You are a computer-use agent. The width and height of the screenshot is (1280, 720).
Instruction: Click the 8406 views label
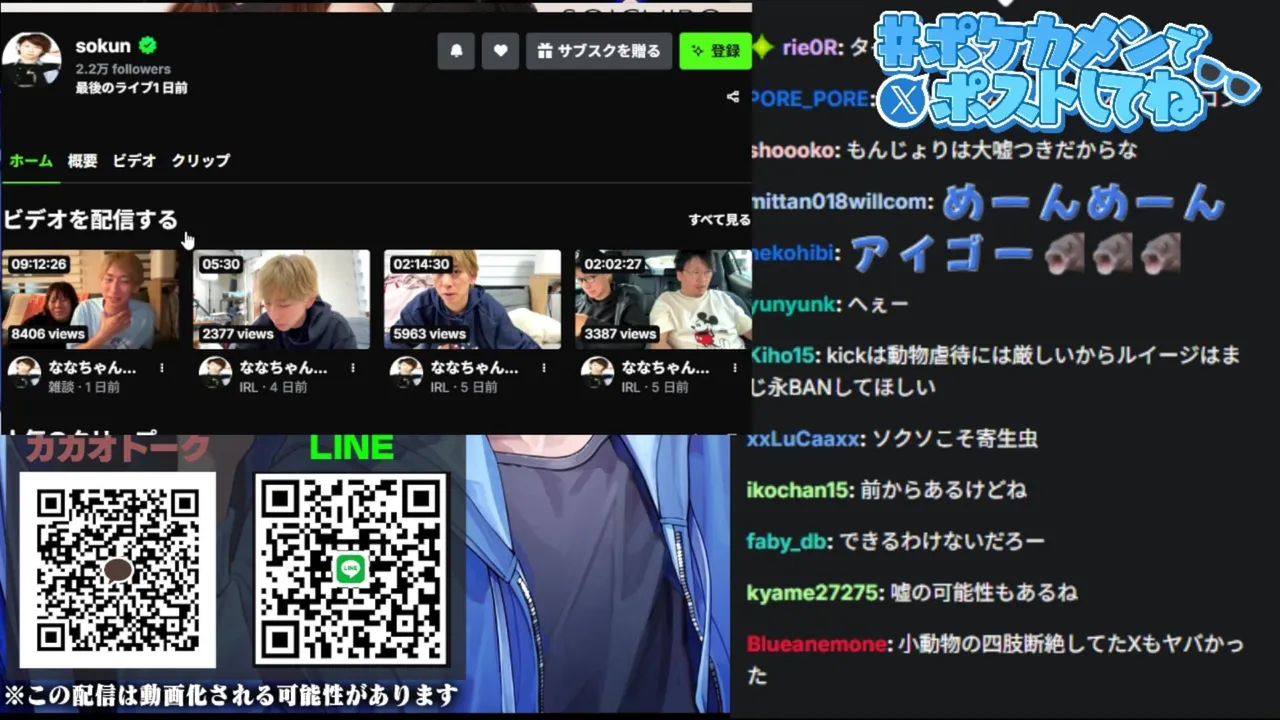pyautogui.click(x=48, y=334)
